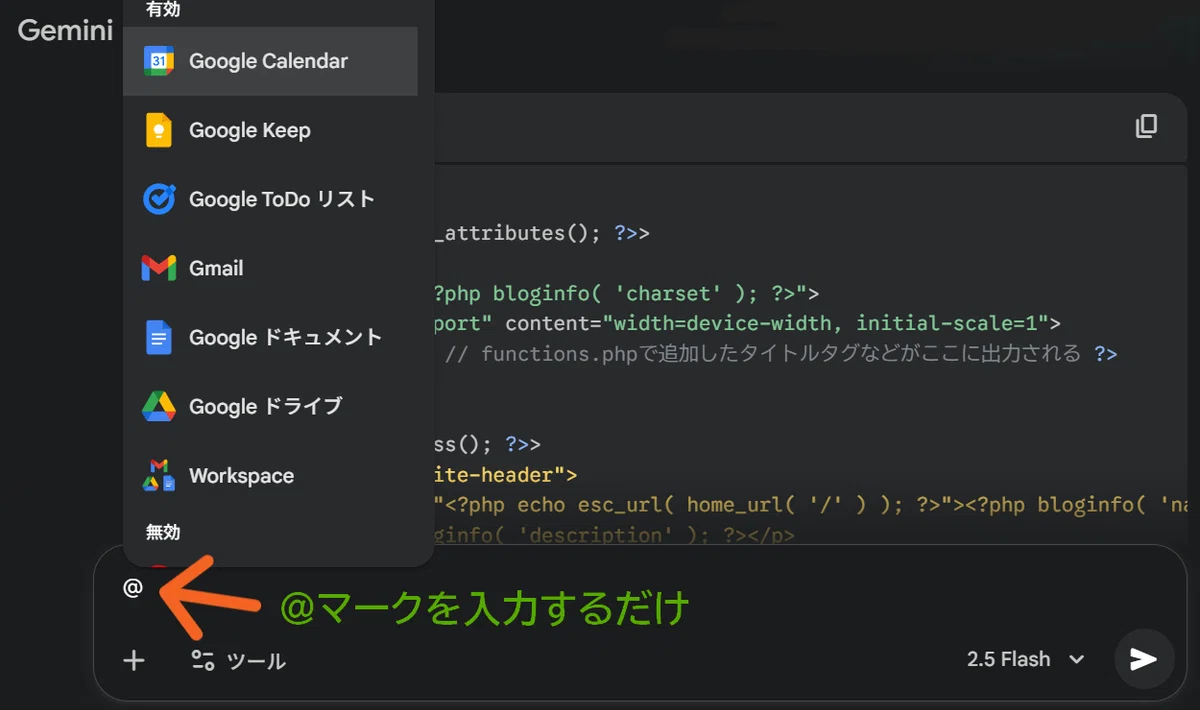This screenshot has height=710, width=1200.
Task: Choose Google ToDo リスト extension
Action: [270, 199]
